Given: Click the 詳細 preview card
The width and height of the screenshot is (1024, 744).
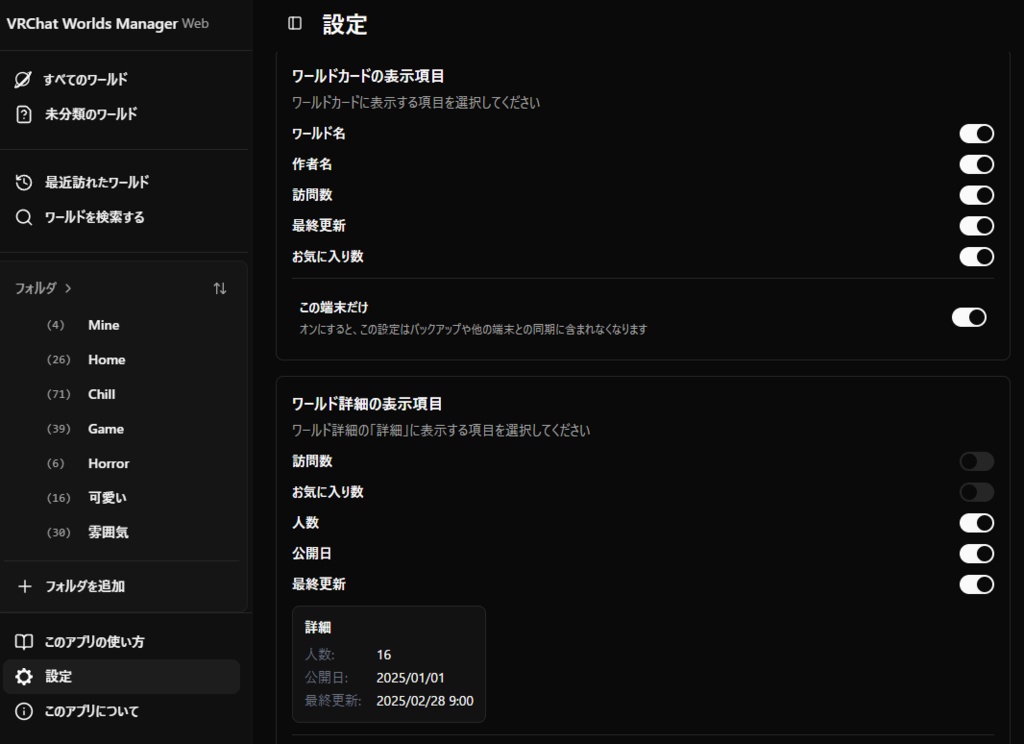Looking at the screenshot, I should click(389, 664).
